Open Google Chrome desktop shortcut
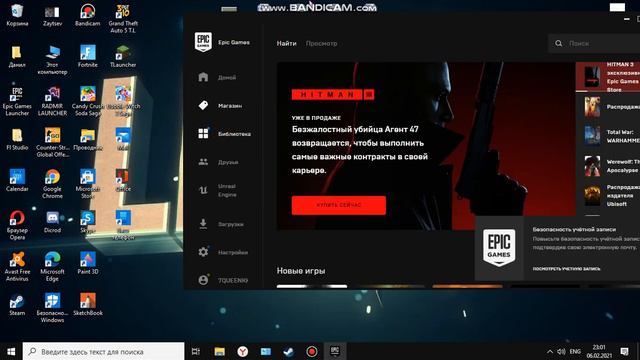 pyautogui.click(x=52, y=184)
